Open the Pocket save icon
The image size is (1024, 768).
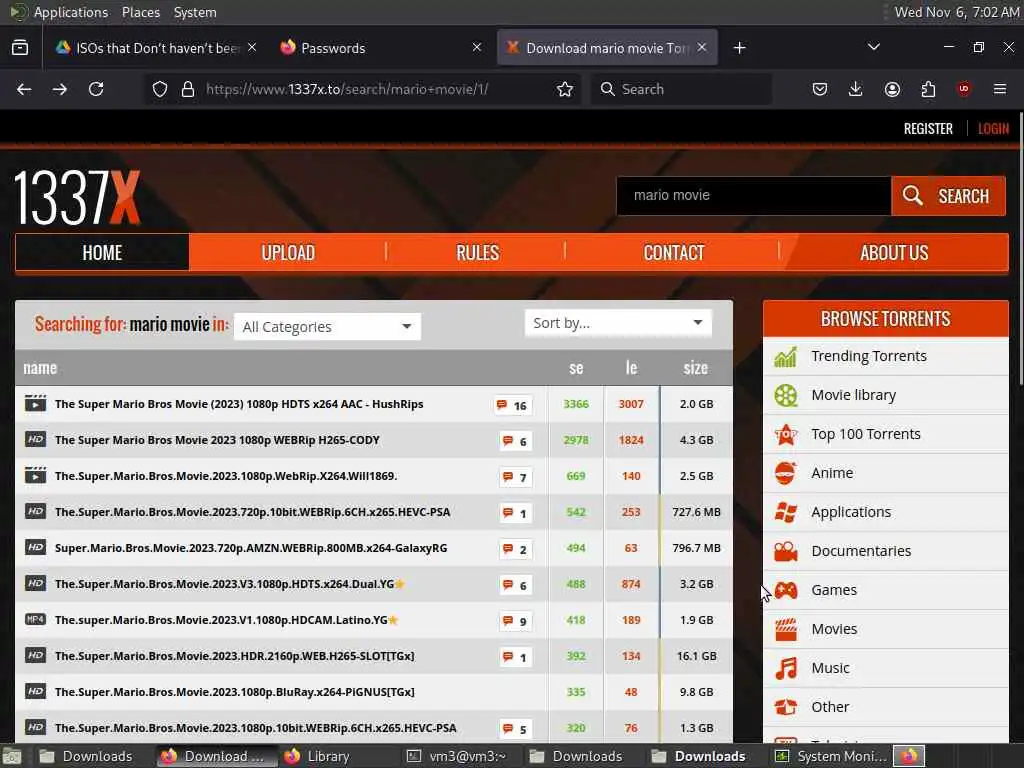[x=820, y=89]
